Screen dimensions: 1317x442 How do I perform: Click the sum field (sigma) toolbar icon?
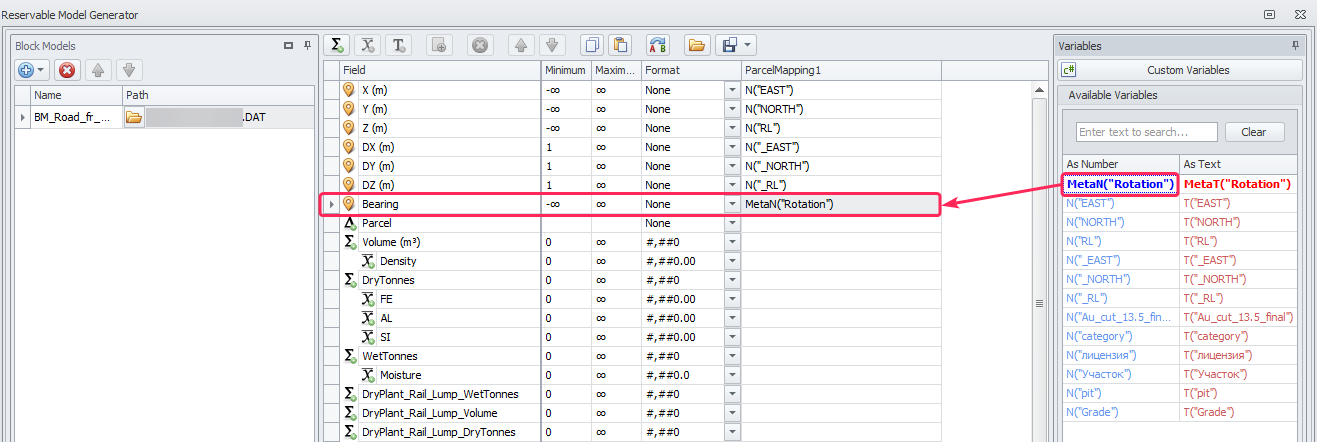pos(338,45)
